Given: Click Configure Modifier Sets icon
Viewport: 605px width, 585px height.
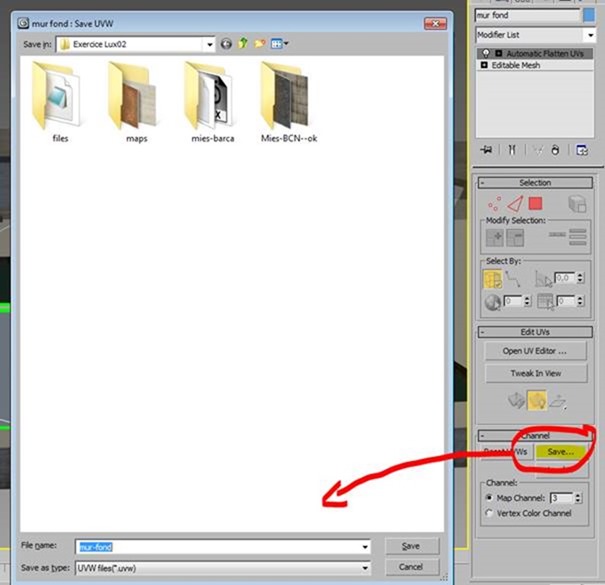Looking at the screenshot, I should (582, 150).
